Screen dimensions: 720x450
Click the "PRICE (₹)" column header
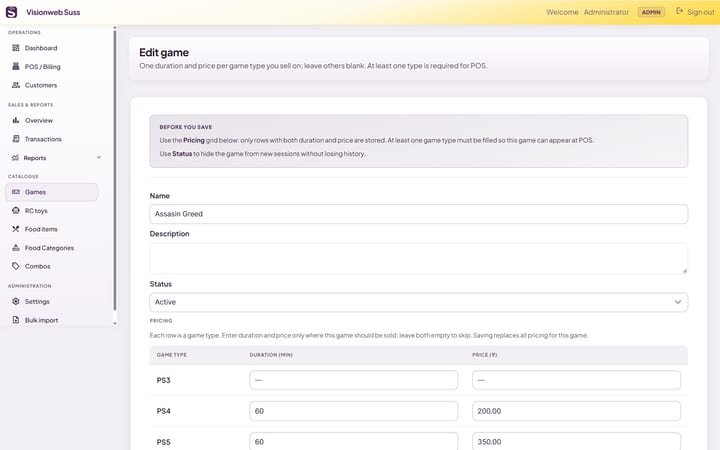pos(484,355)
